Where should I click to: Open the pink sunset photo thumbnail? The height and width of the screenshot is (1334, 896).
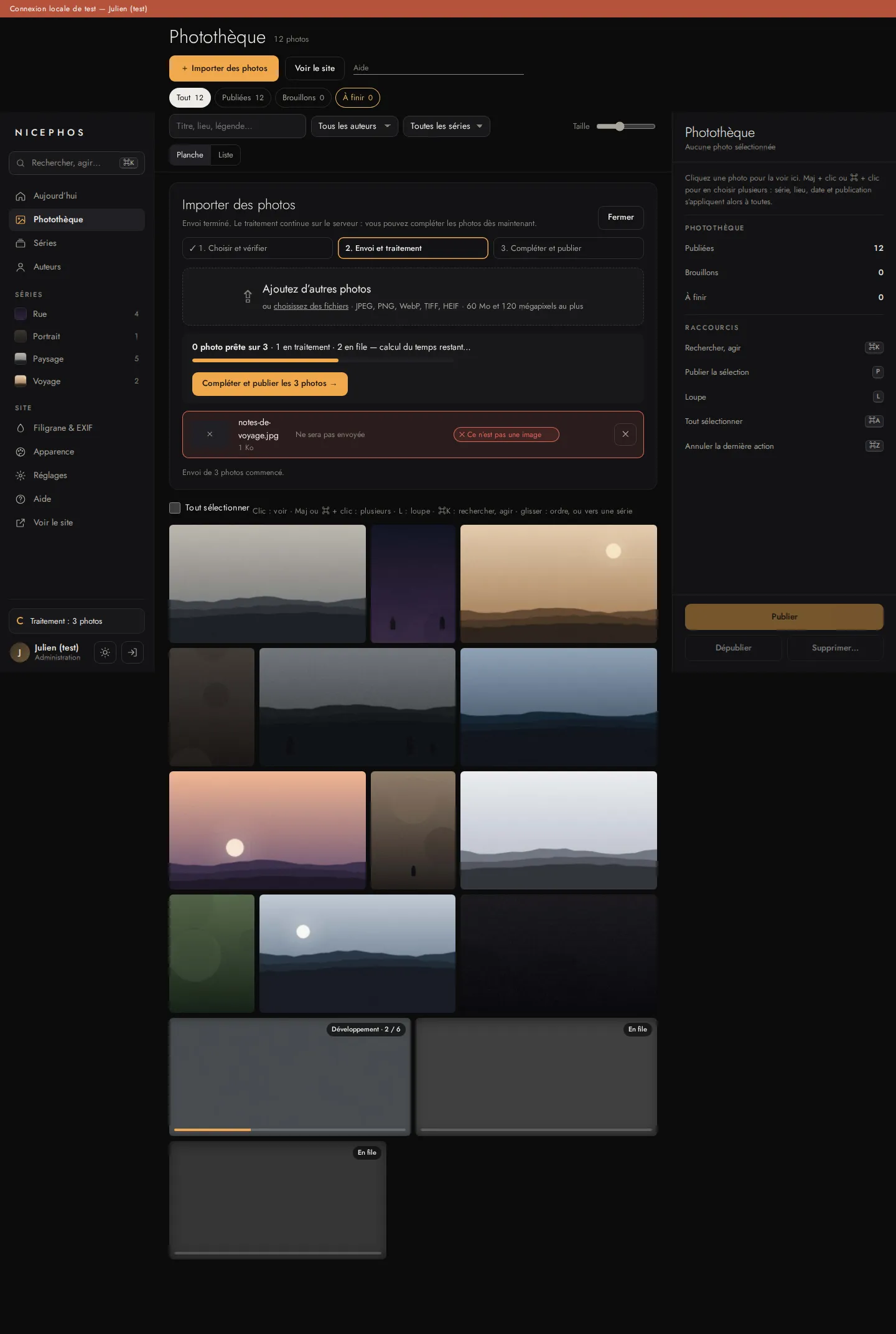pyautogui.click(x=268, y=830)
